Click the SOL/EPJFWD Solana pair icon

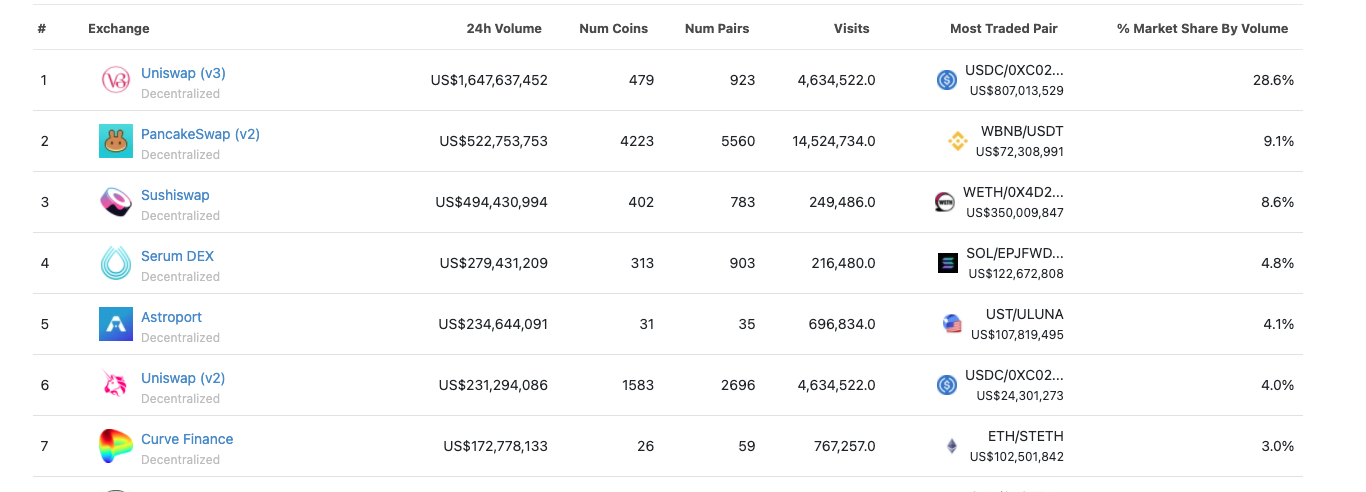948,263
